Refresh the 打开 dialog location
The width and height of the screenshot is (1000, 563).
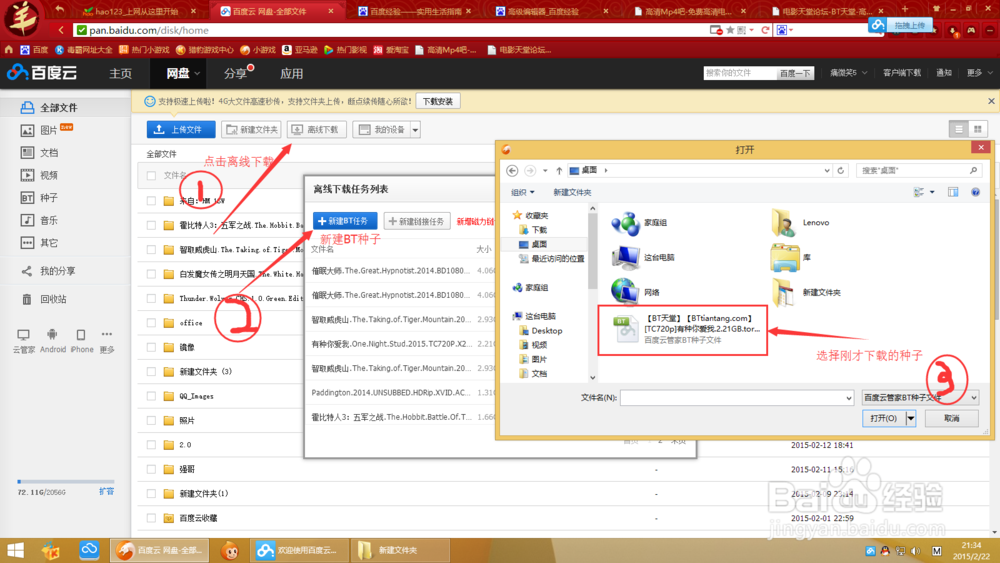tap(841, 170)
